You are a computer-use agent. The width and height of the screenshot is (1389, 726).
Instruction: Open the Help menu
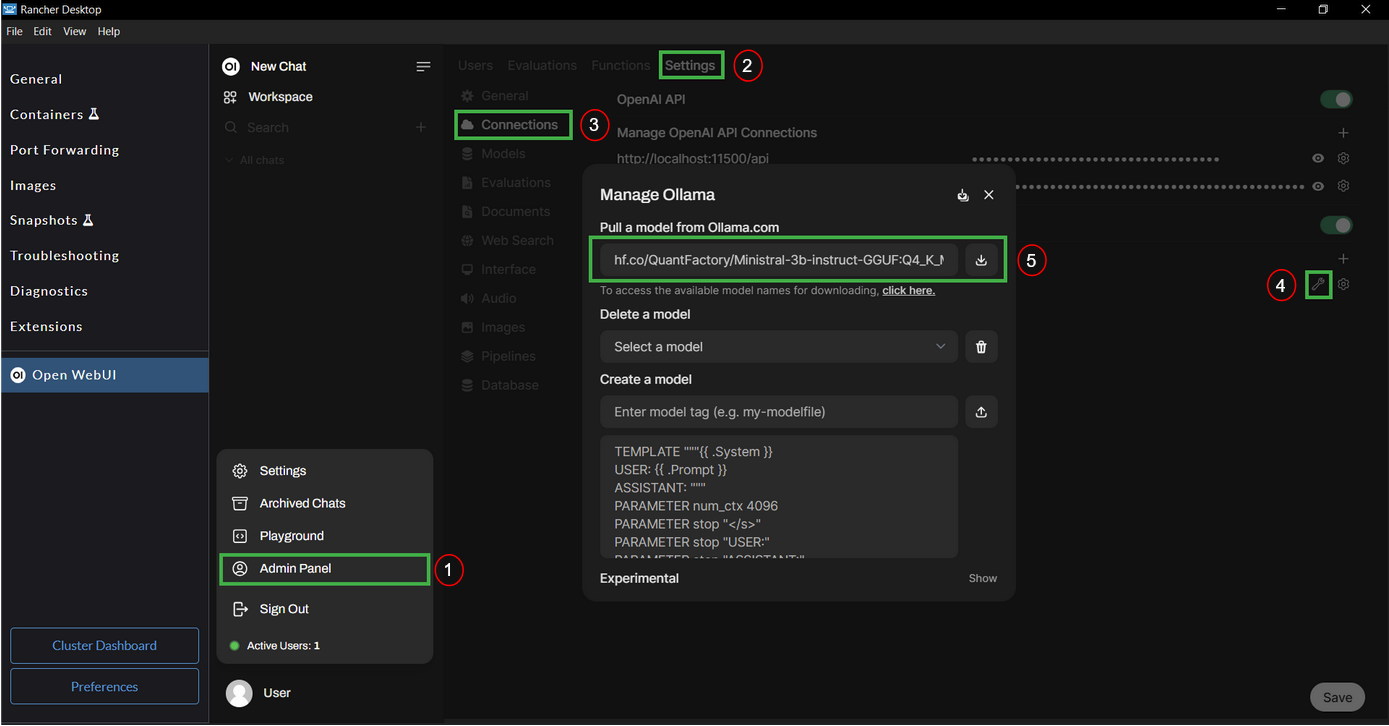pyautogui.click(x=109, y=31)
